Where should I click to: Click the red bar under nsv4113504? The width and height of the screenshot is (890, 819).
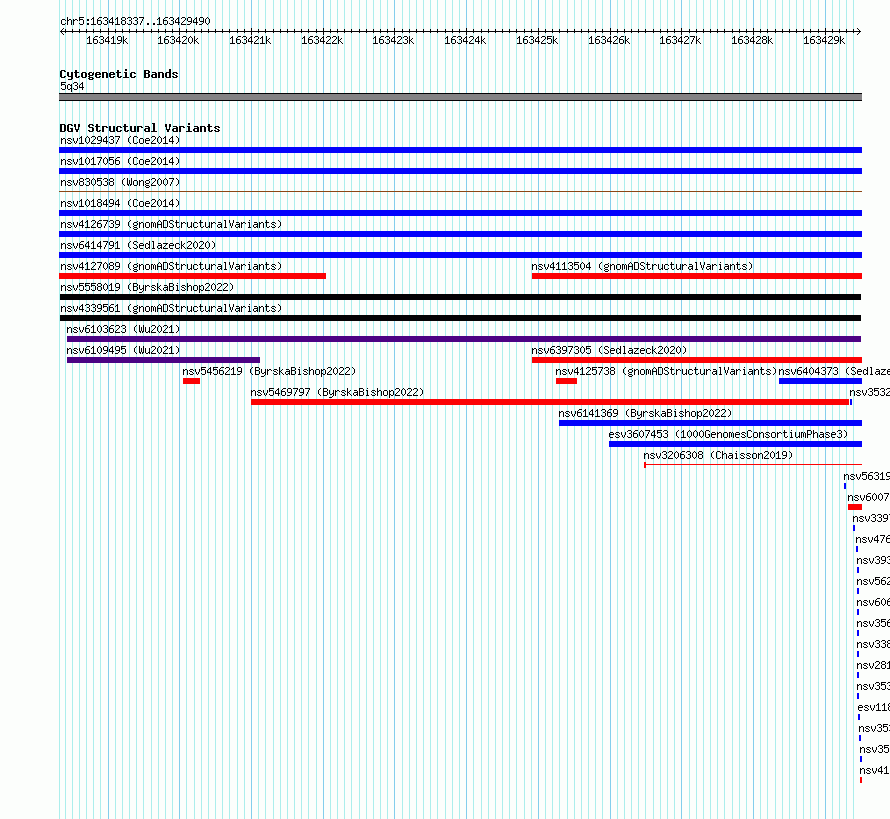(x=697, y=276)
